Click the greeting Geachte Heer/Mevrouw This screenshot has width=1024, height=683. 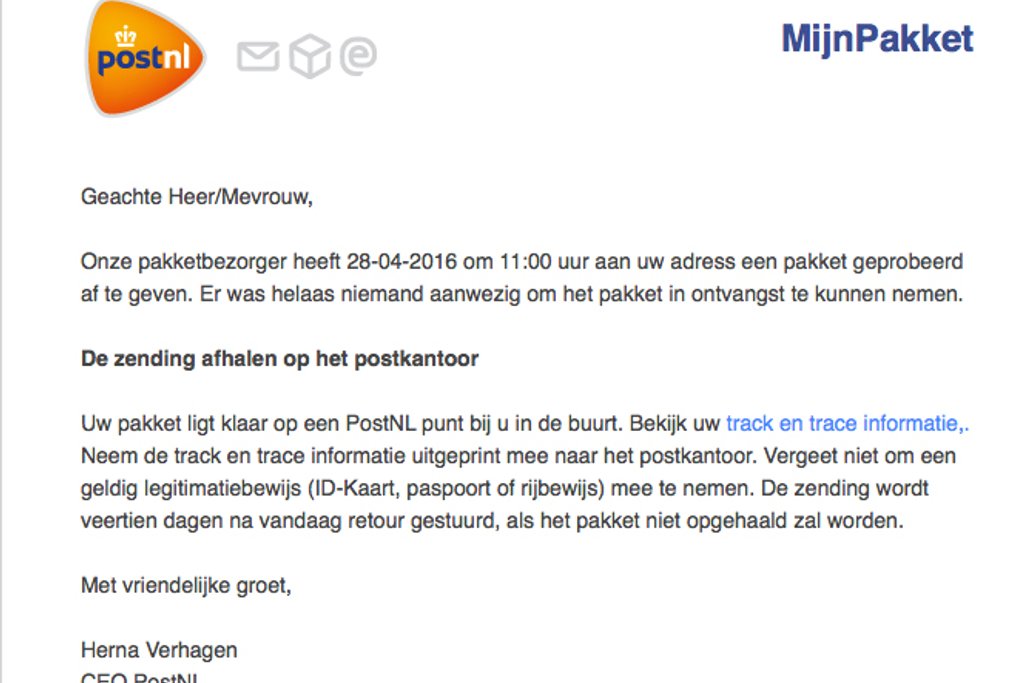197,197
